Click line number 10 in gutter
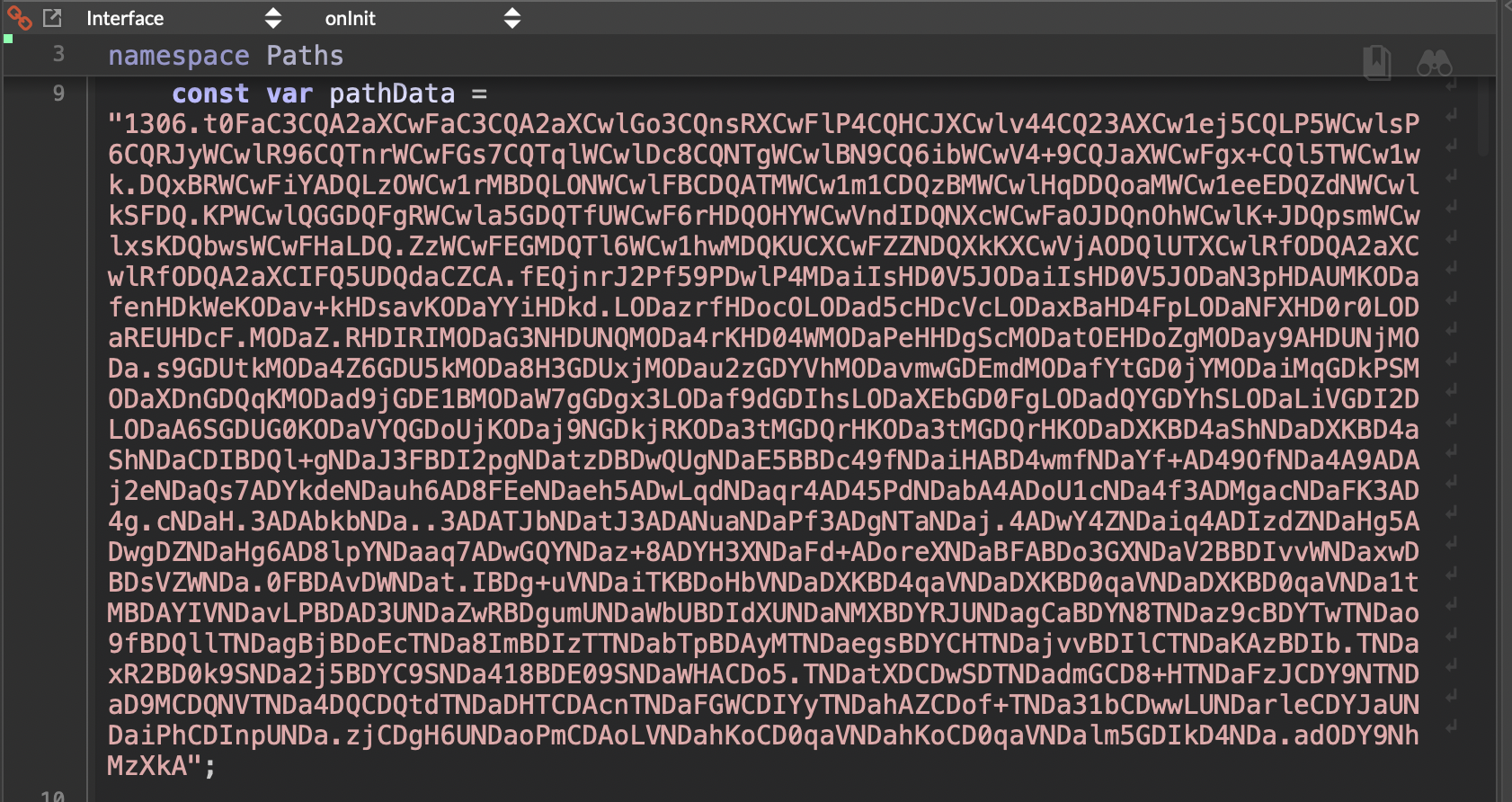1512x802 pixels. (53, 796)
